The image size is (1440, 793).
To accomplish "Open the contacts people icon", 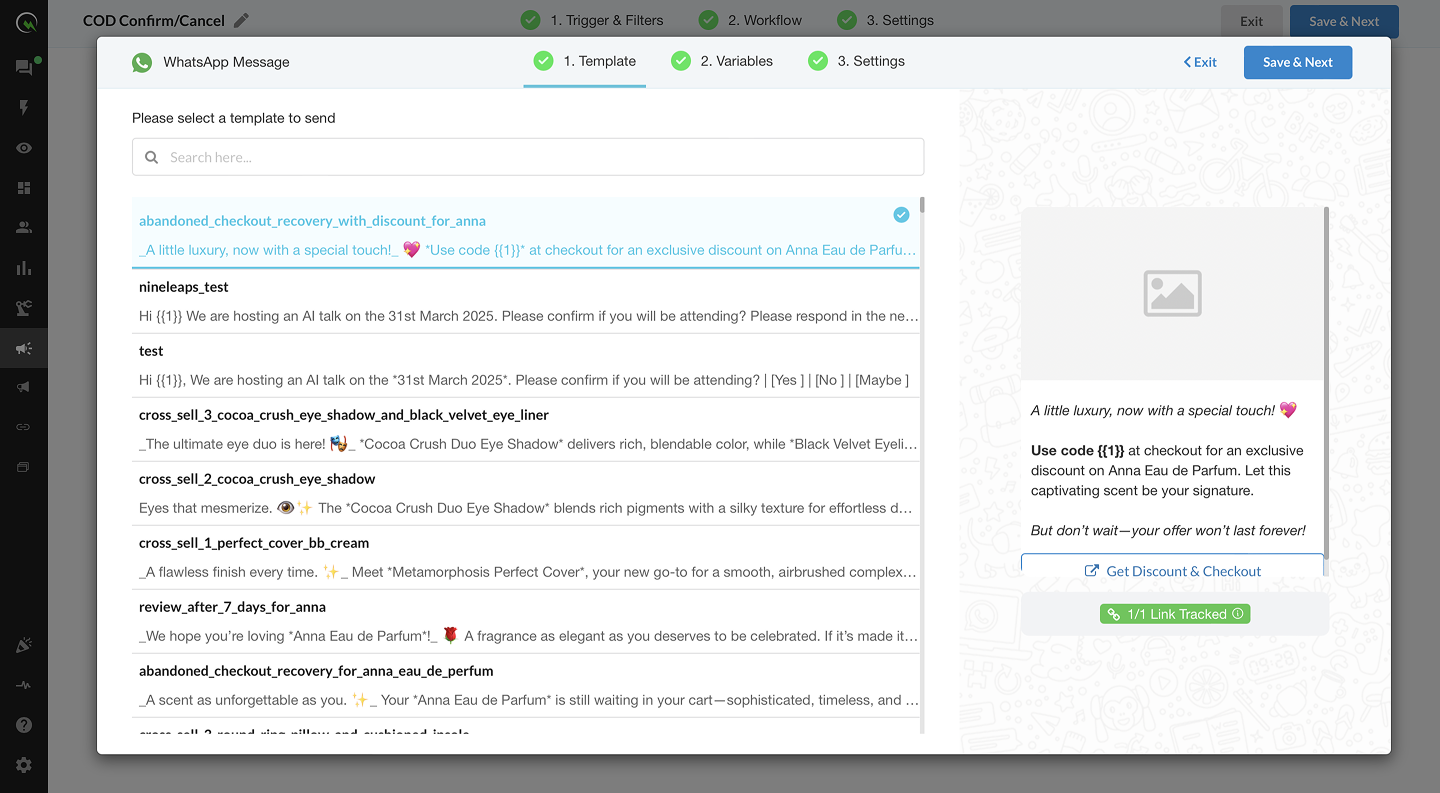I will pos(24,227).
